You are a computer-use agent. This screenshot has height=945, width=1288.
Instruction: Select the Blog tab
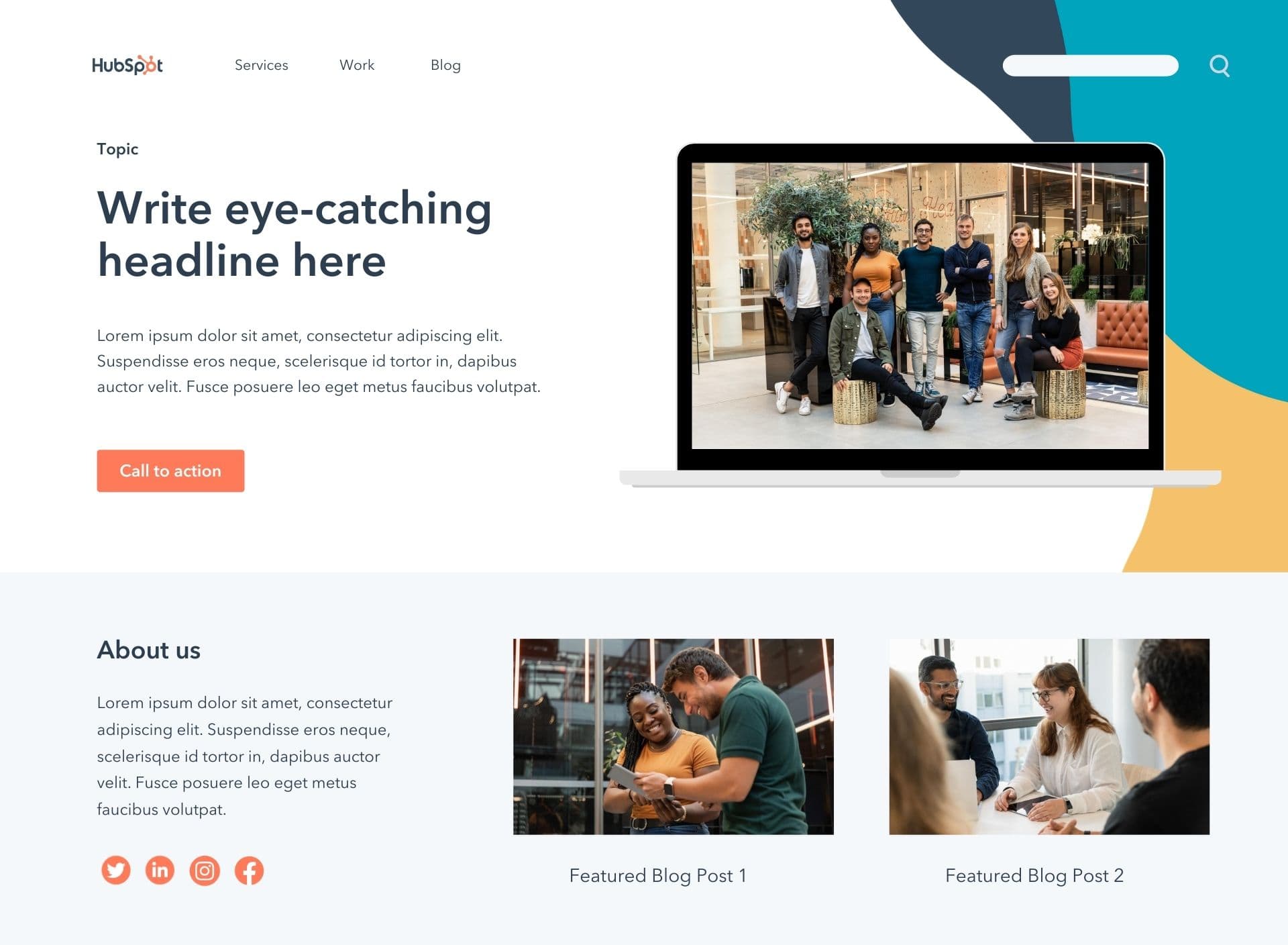pyautogui.click(x=447, y=65)
